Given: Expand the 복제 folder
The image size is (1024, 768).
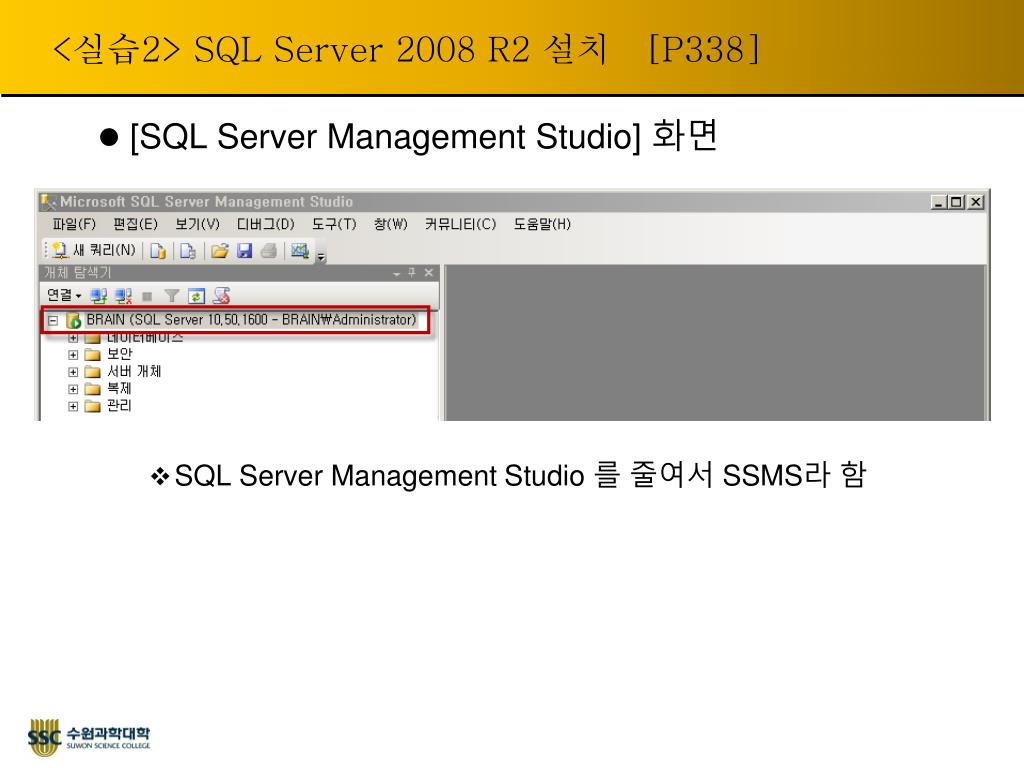Looking at the screenshot, I should (73, 389).
